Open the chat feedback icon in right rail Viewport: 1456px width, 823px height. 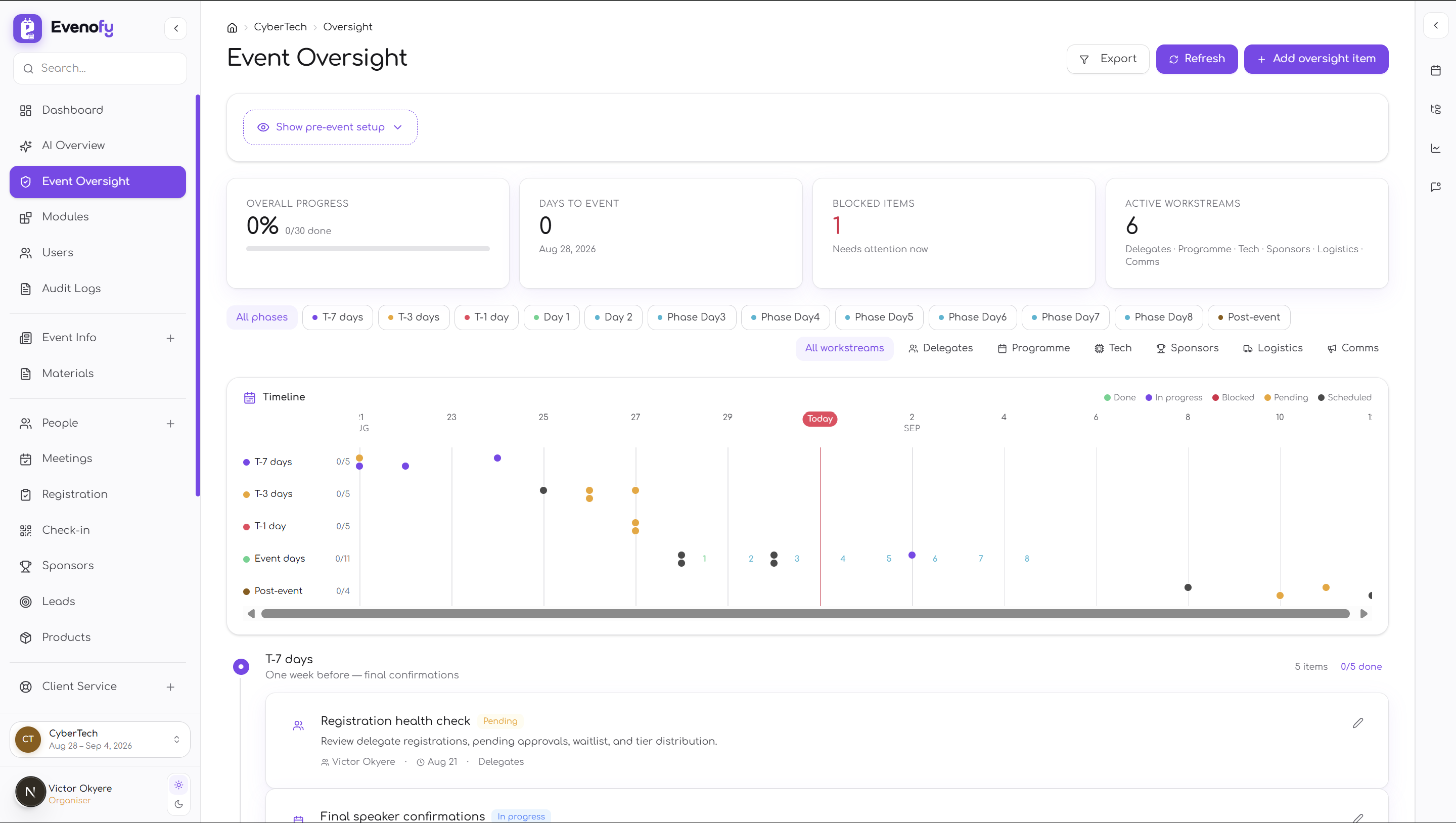[x=1436, y=187]
